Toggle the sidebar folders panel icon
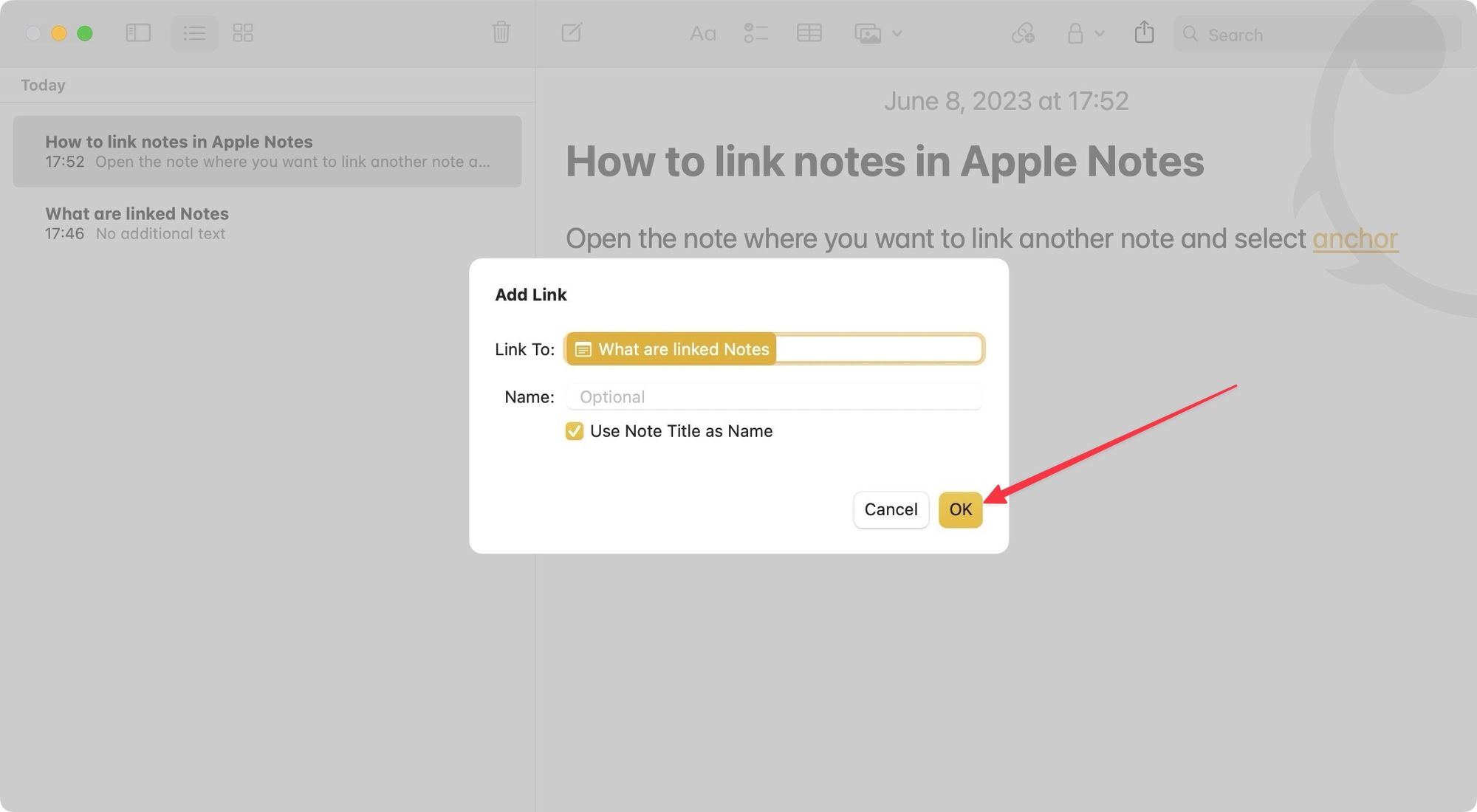The width and height of the screenshot is (1477, 812). point(138,33)
